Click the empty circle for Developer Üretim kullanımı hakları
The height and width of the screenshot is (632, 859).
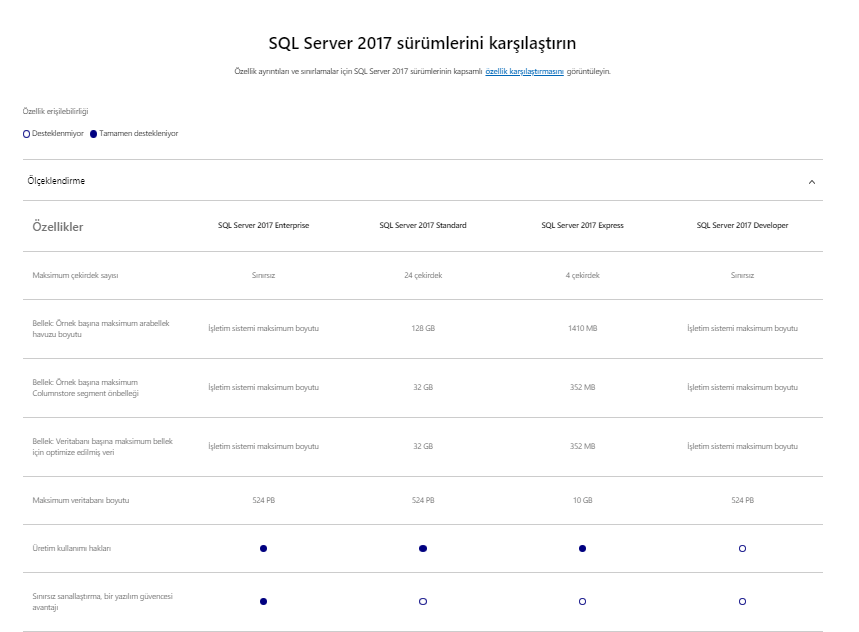coord(742,548)
